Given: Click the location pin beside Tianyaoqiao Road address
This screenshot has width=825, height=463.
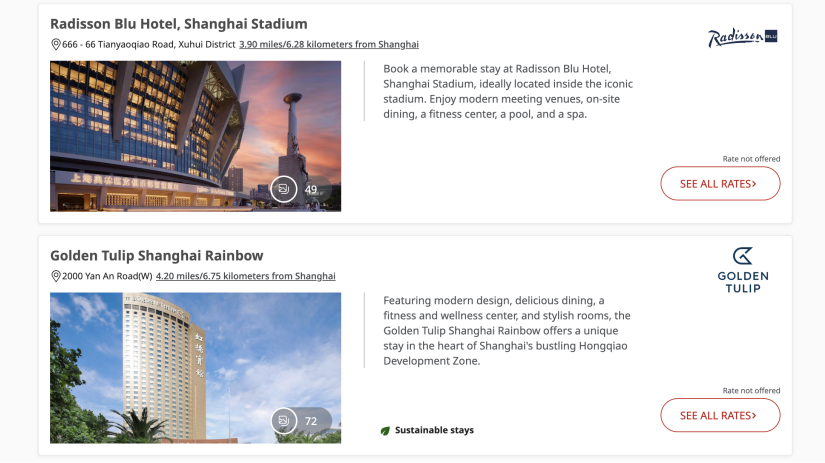Looking at the screenshot, I should (55, 44).
